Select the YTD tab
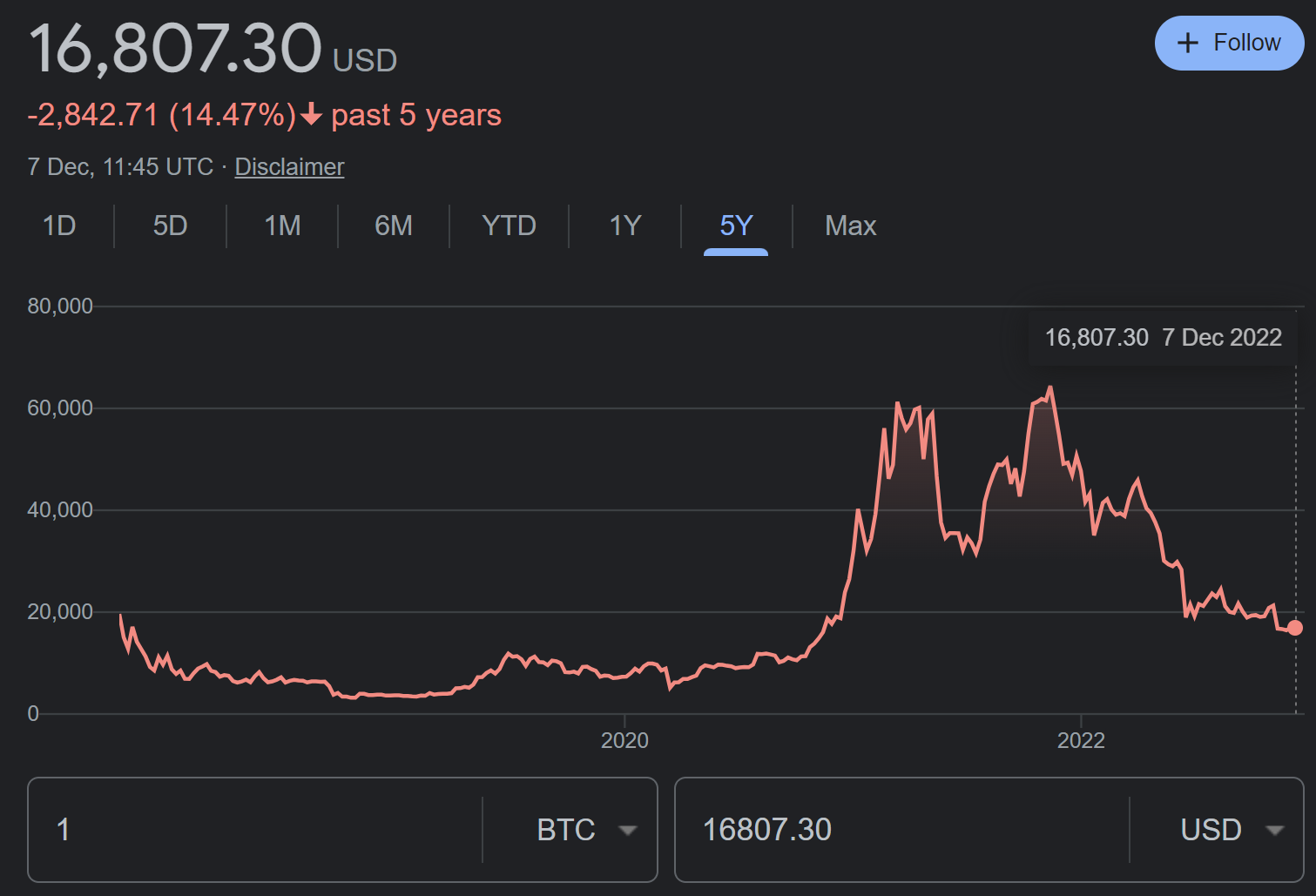This screenshot has height=896, width=1316. [x=509, y=226]
